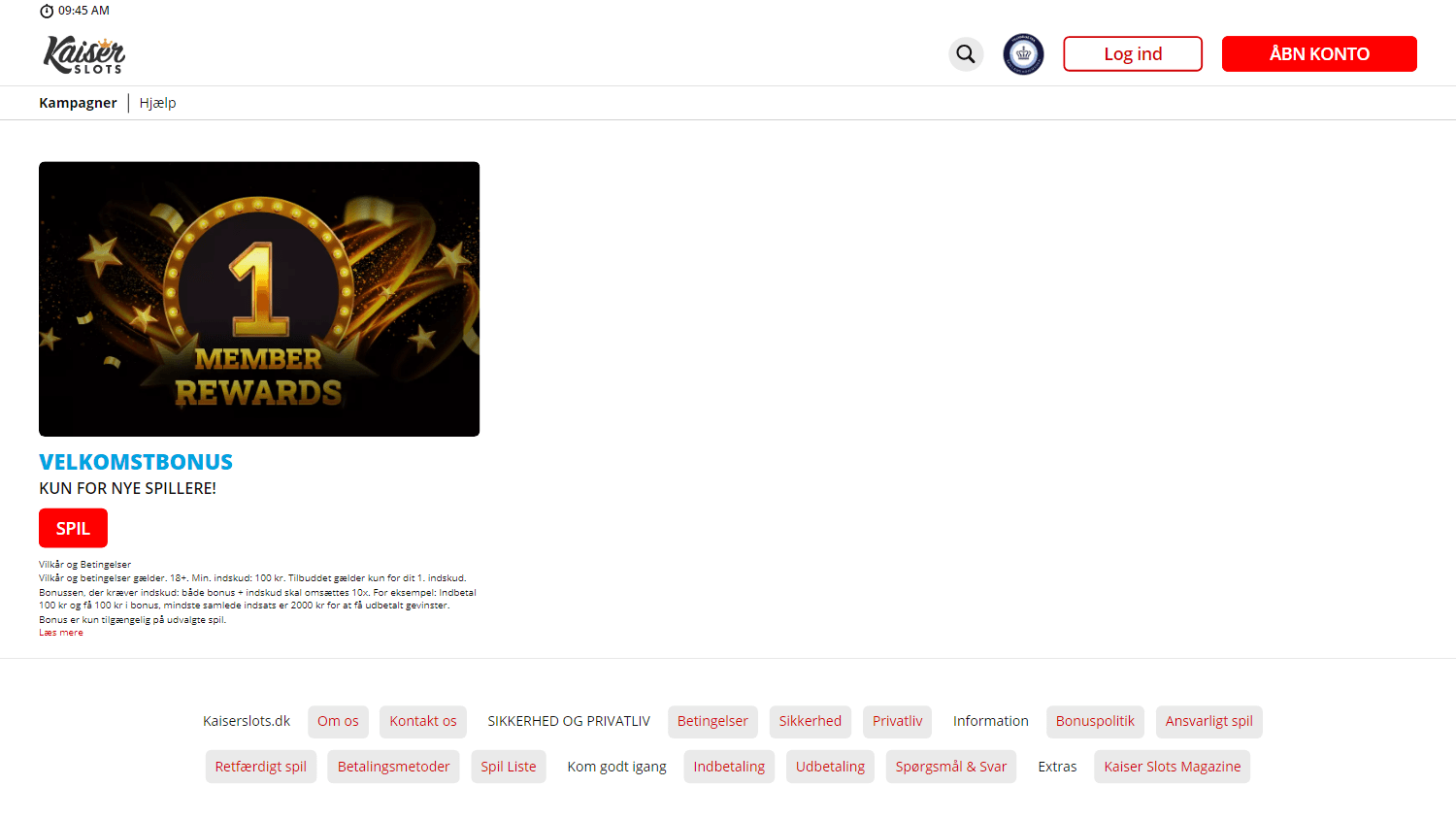This screenshot has width=1456, height=819.
Task: Click the red SPIL button
Action: pyautogui.click(x=73, y=528)
